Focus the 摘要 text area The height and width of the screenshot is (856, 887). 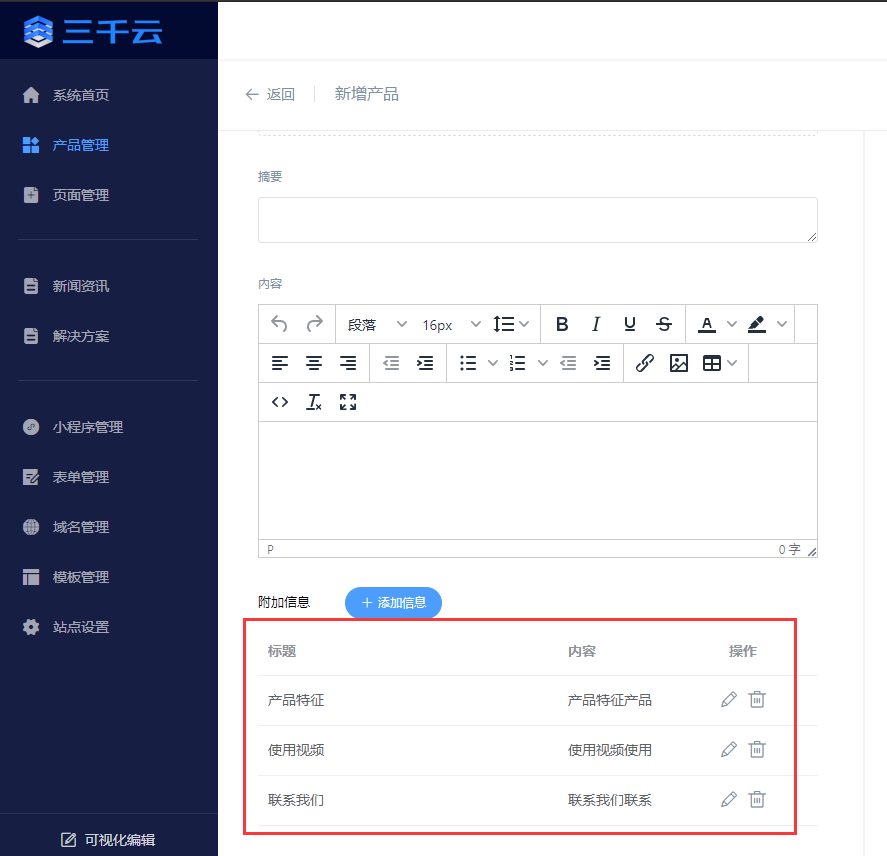pyautogui.click(x=537, y=220)
